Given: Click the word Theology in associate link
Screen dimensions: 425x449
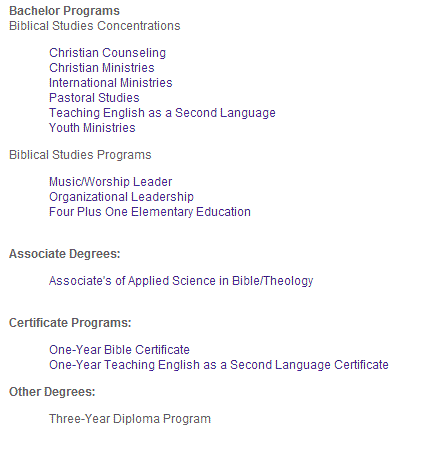Looking at the screenshot, I should pos(289,281).
